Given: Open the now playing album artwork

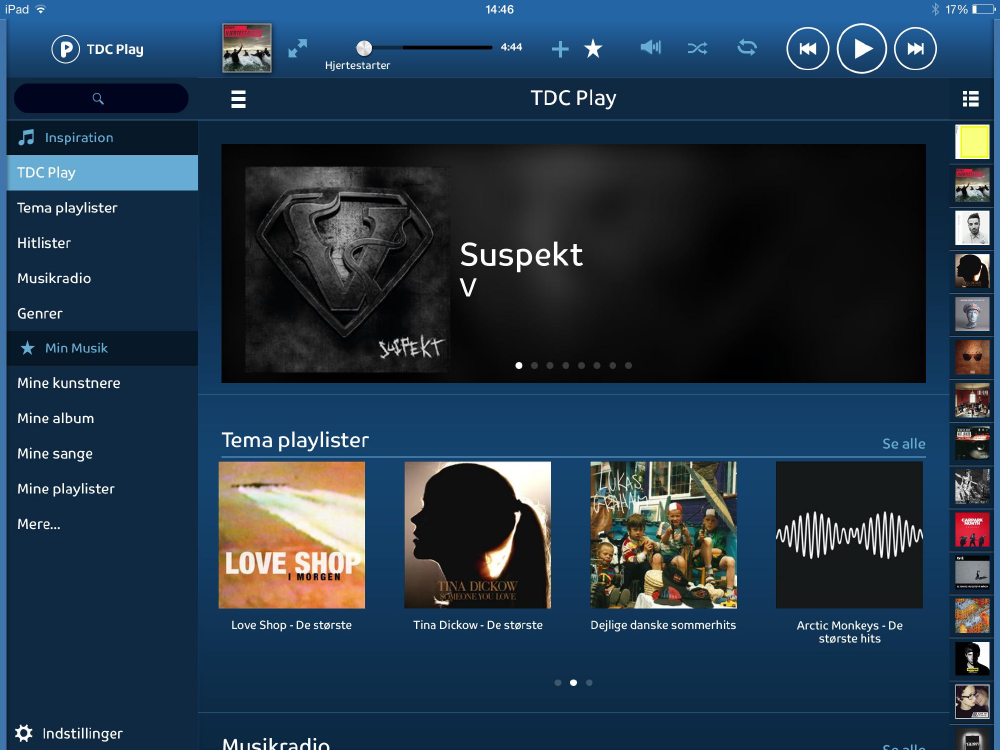Looking at the screenshot, I should (246, 48).
